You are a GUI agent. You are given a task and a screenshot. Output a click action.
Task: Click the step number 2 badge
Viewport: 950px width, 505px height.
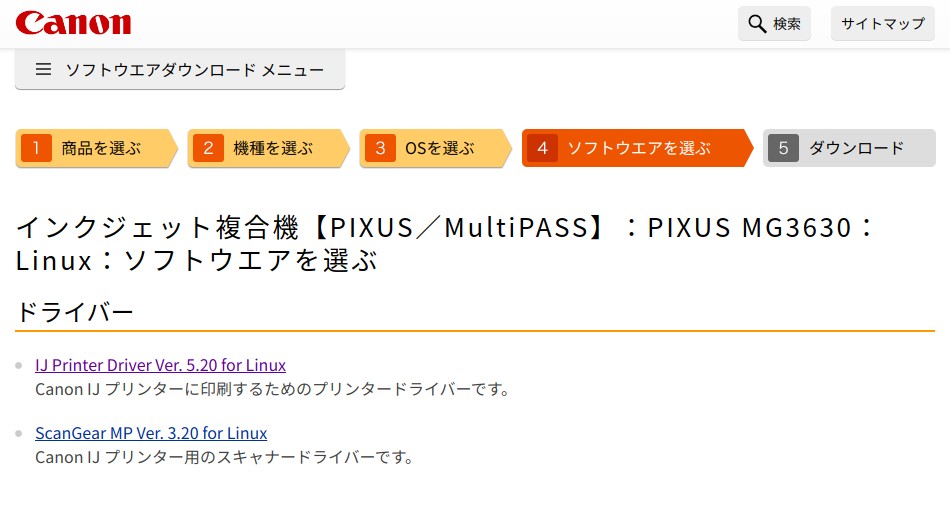pyautogui.click(x=208, y=148)
